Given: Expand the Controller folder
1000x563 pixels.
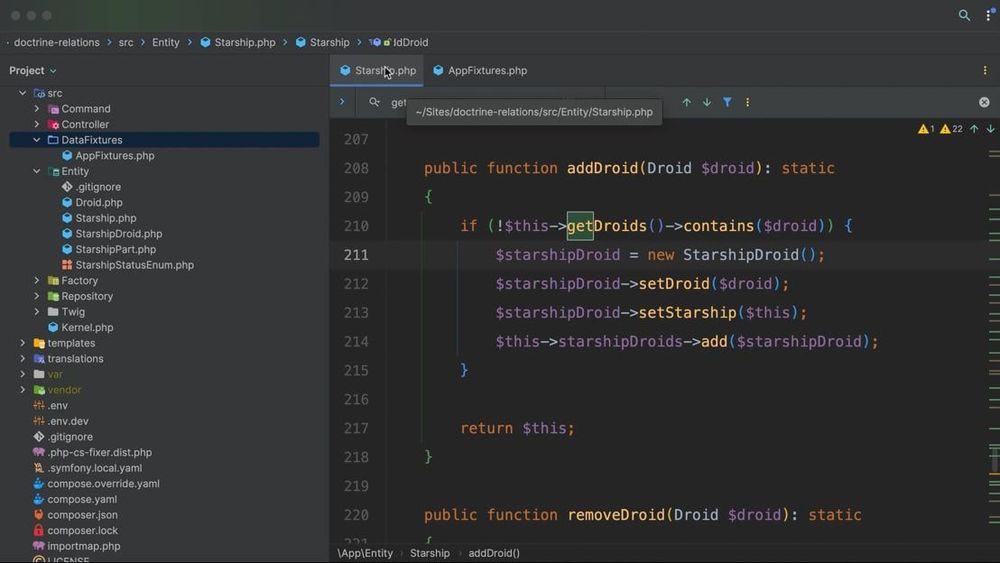Looking at the screenshot, I should point(37,124).
